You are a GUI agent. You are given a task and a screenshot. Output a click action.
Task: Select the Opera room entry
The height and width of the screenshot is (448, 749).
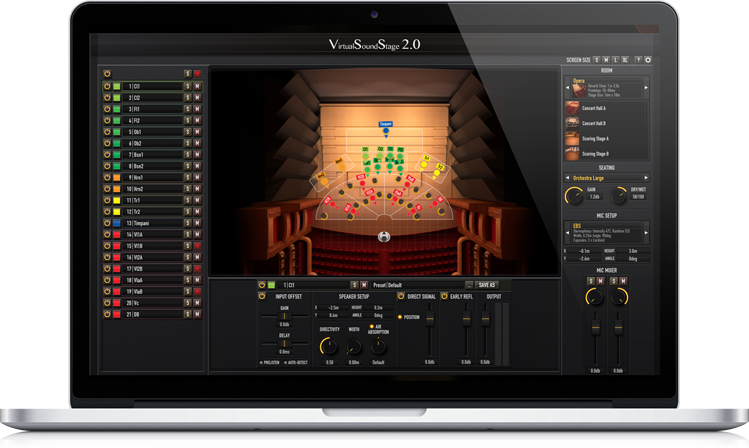607,88
